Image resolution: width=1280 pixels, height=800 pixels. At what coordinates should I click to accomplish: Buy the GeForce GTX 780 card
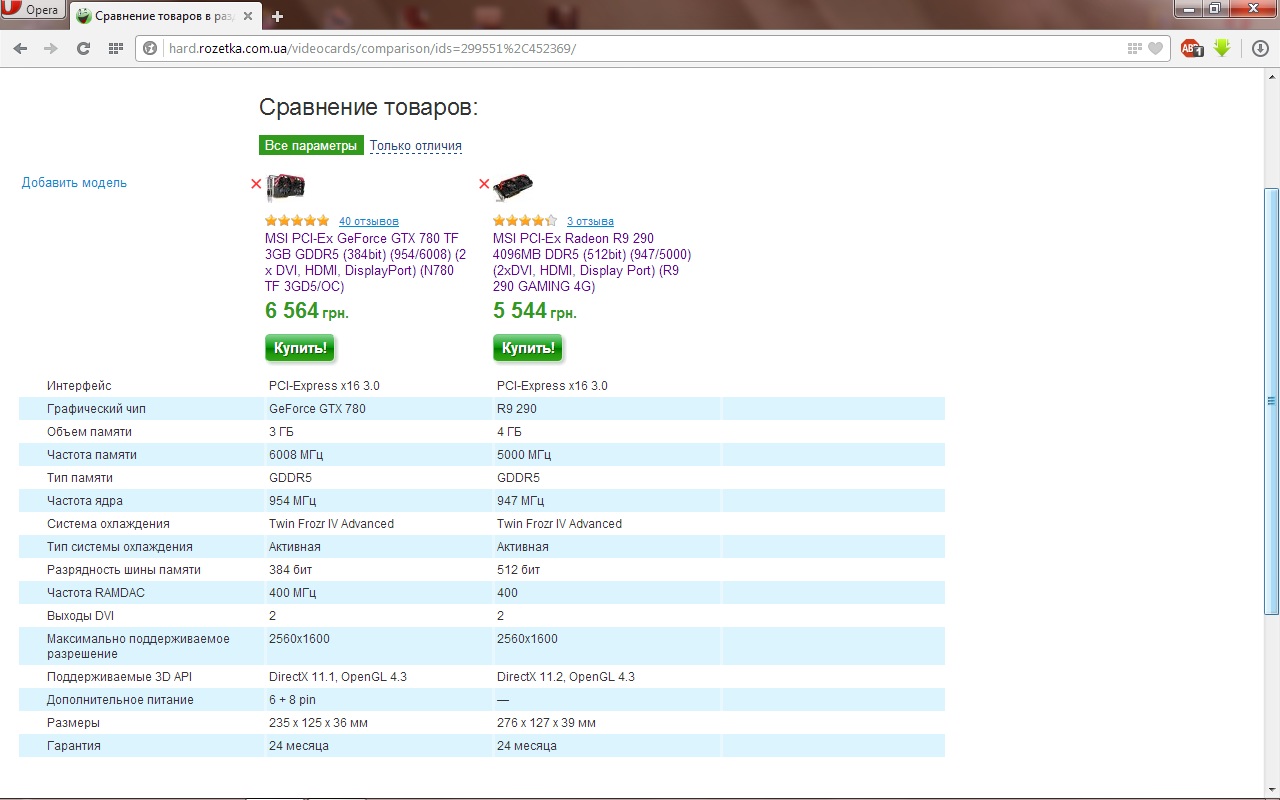300,348
